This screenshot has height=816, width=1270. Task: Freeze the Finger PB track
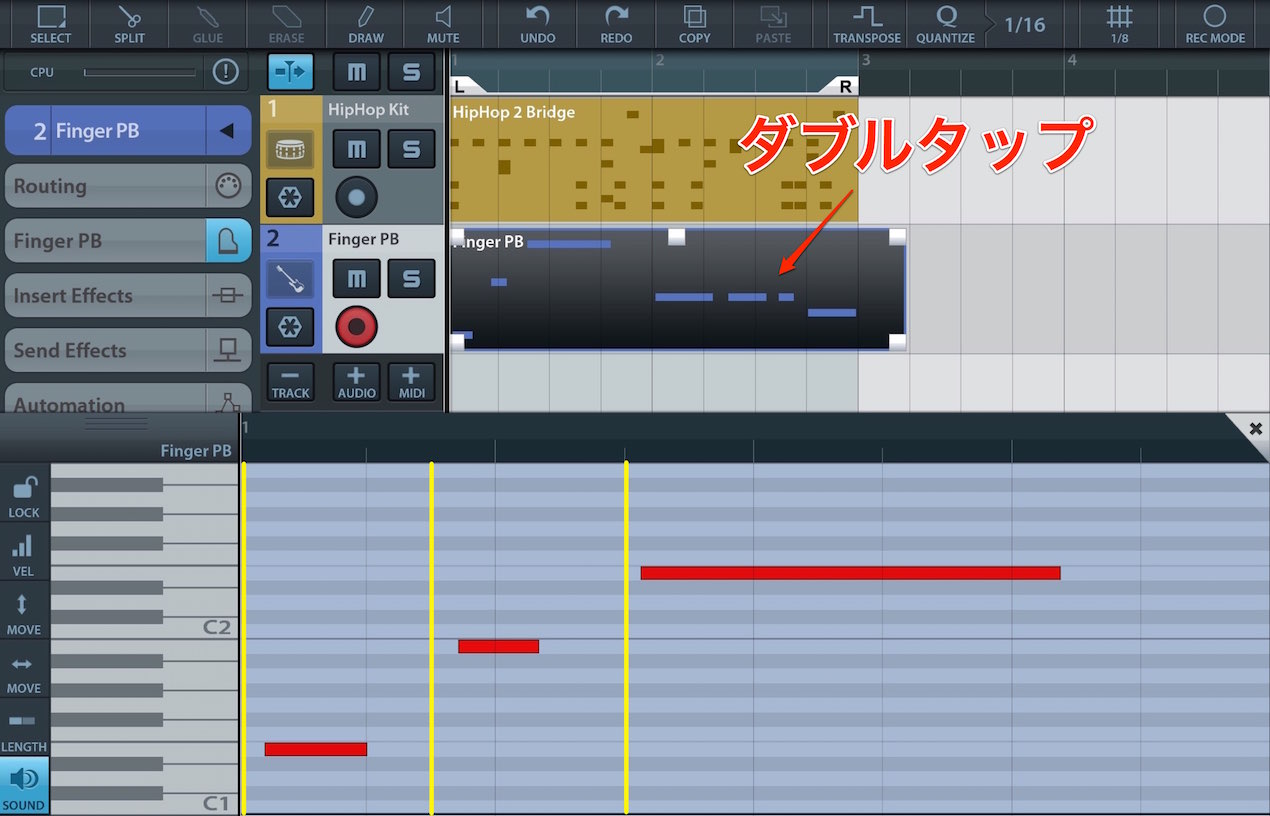pyautogui.click(x=290, y=327)
